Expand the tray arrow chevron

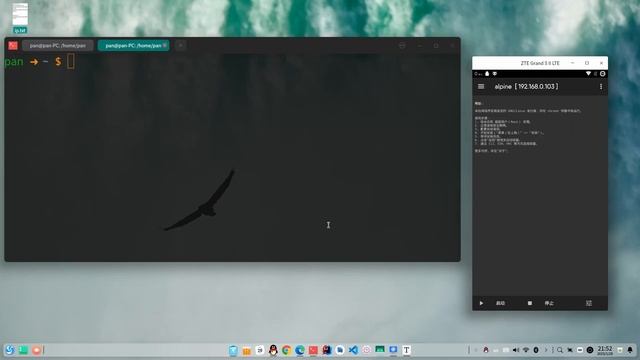coord(546,350)
